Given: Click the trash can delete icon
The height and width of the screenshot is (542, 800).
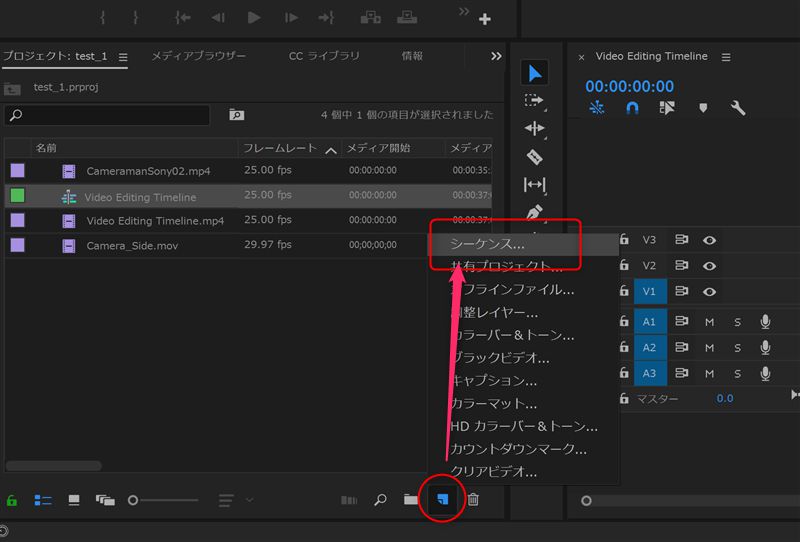Looking at the screenshot, I should pyautogui.click(x=473, y=499).
